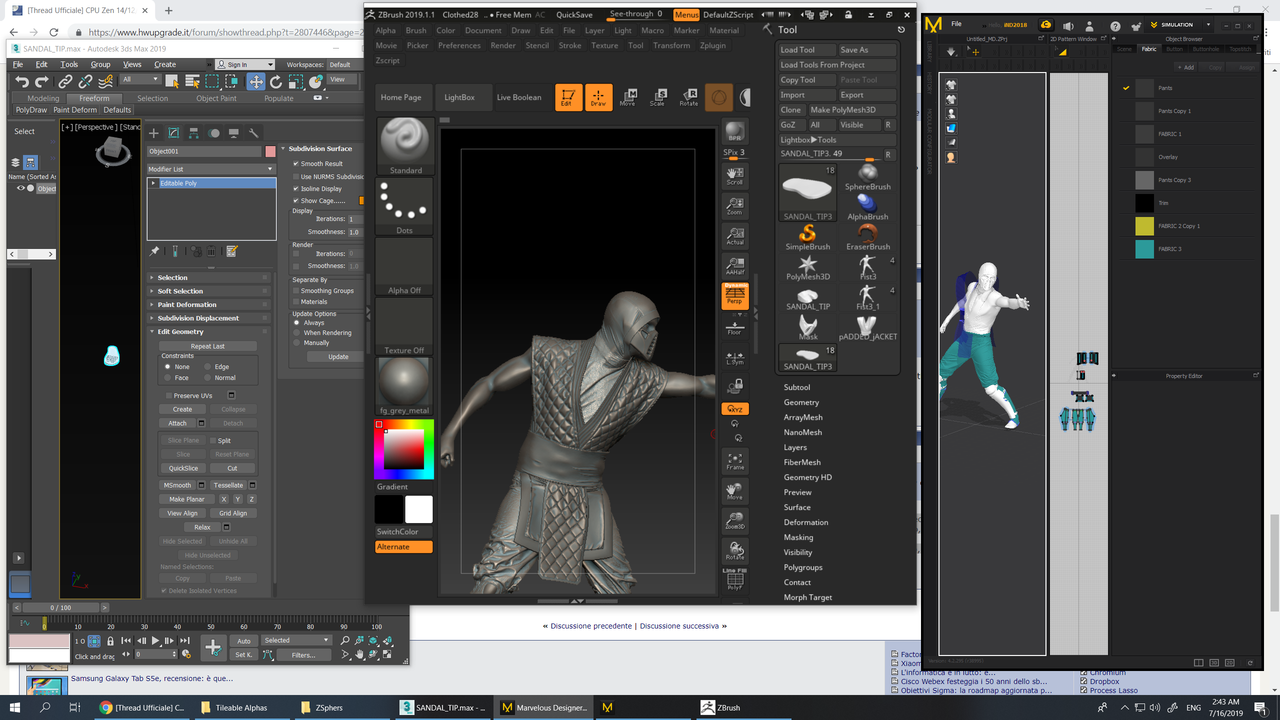Open the 3ds Max Tools menu

tap(69, 64)
